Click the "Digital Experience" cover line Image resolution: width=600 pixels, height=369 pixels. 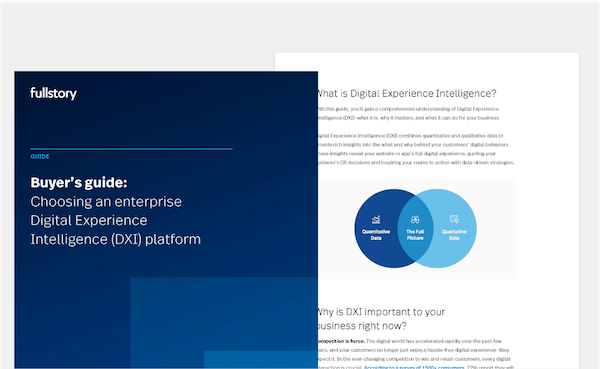click(89, 220)
